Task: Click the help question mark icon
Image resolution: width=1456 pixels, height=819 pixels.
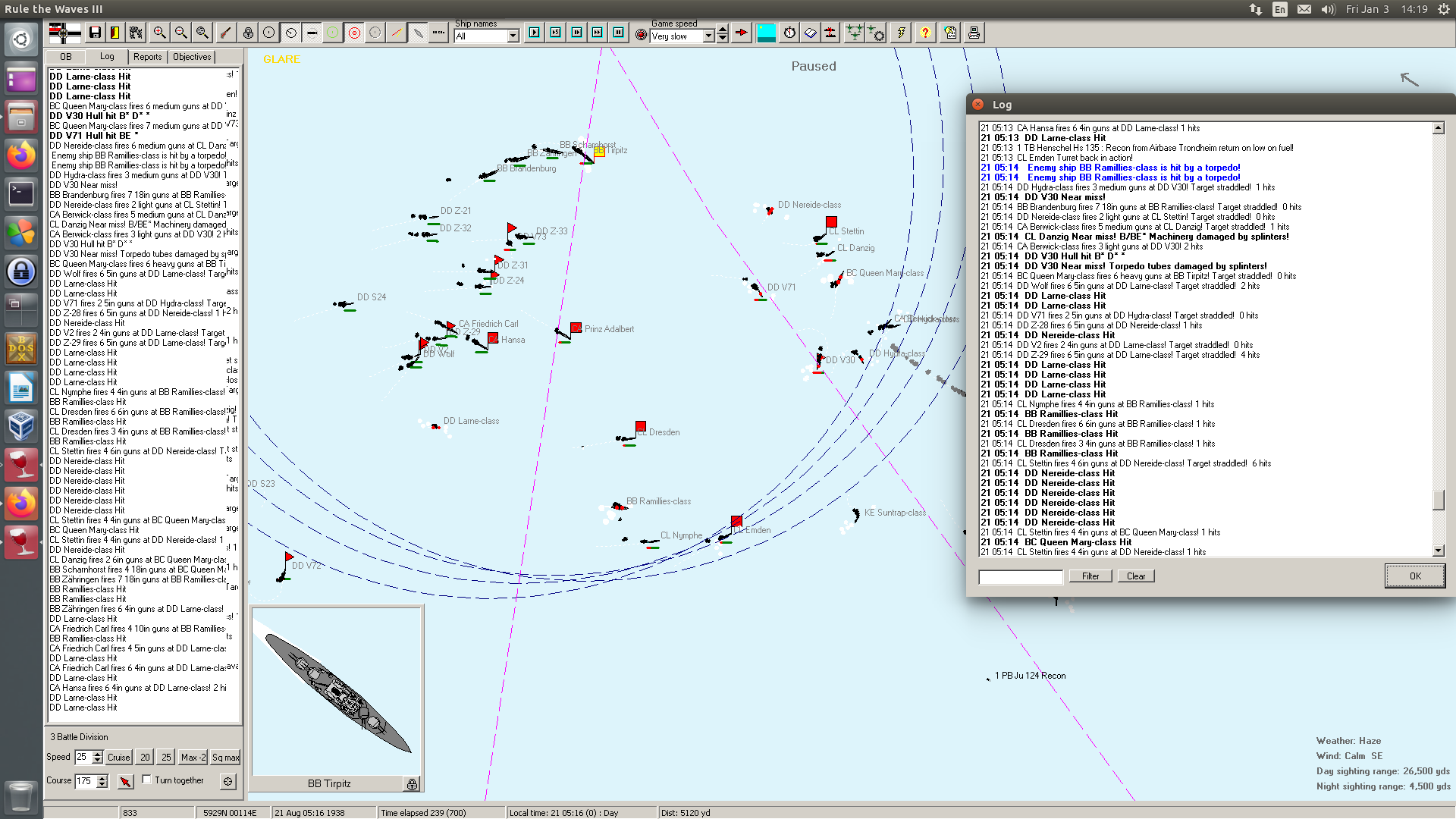Action: [x=925, y=33]
